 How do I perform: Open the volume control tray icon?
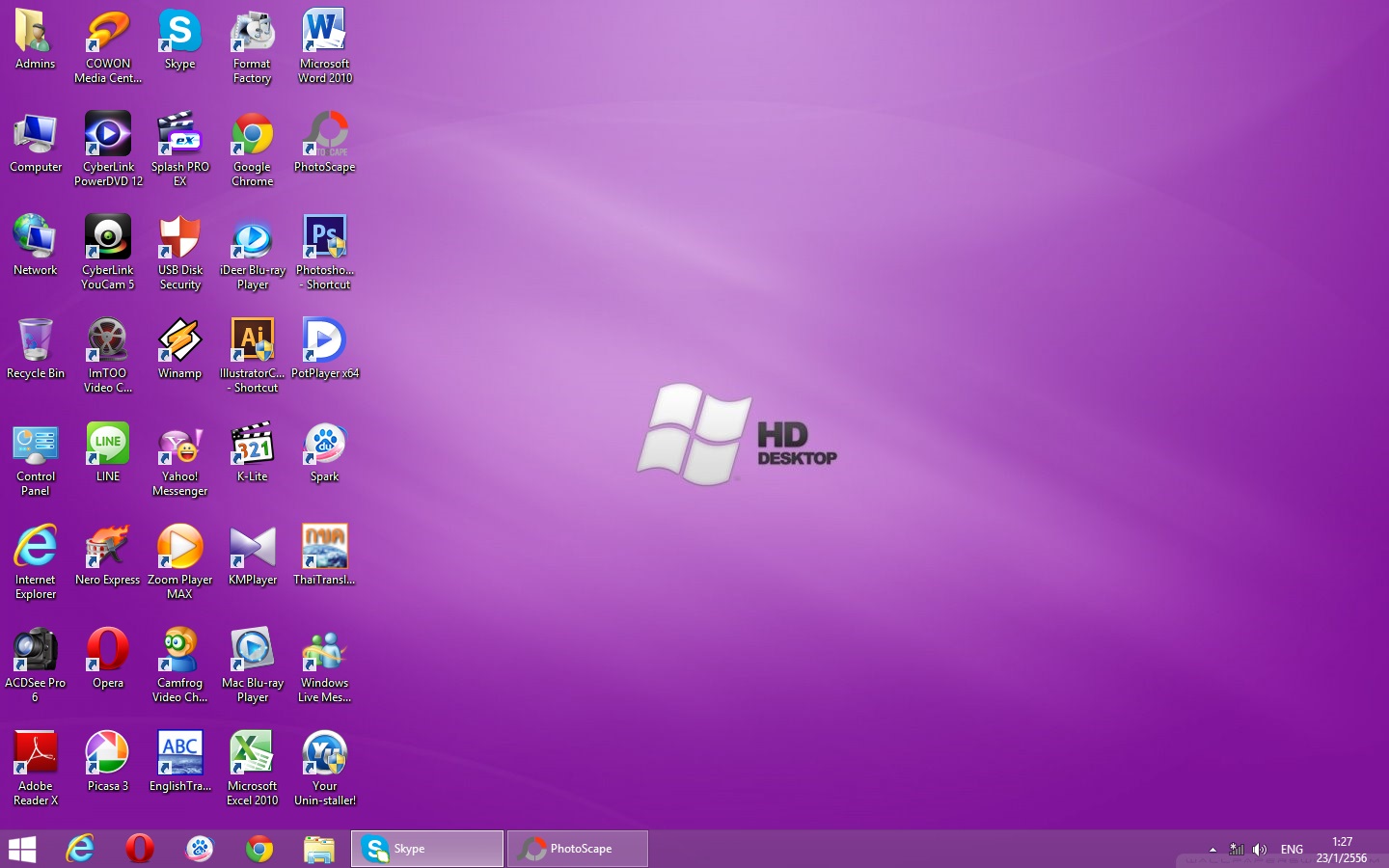click(1260, 850)
